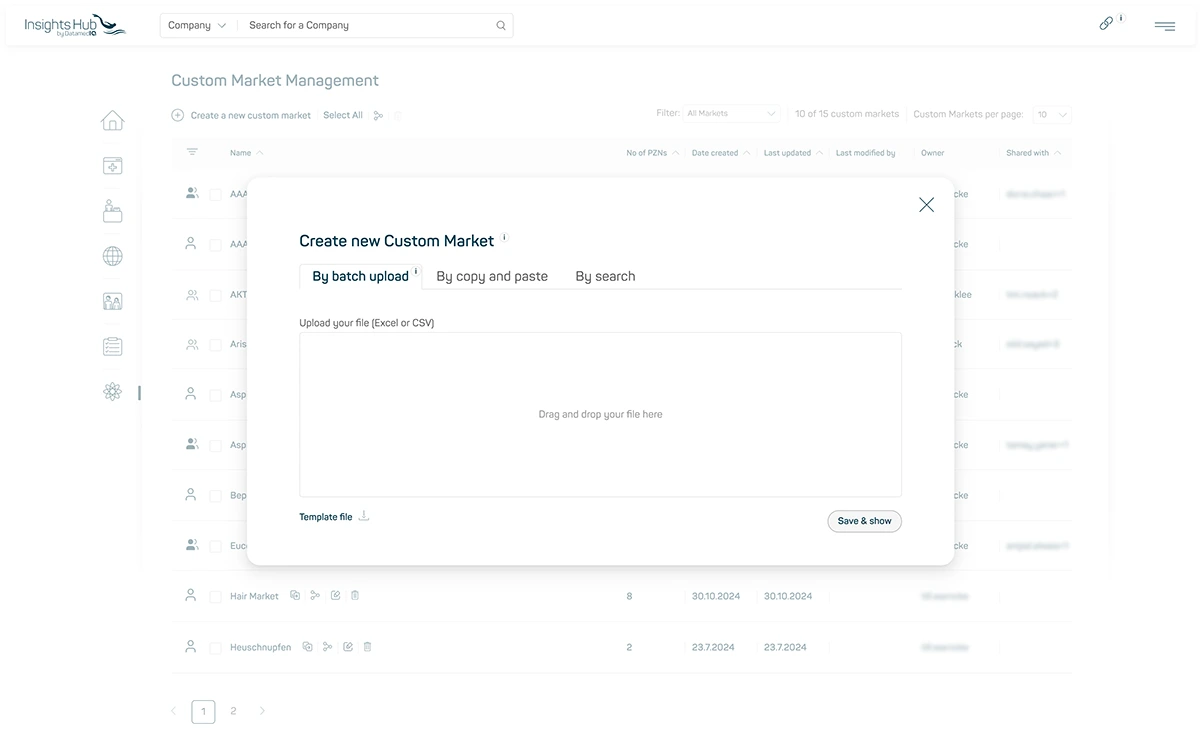1200x731 pixels.
Task: Click the user icon of Heuschnupfen row
Action: 190,646
